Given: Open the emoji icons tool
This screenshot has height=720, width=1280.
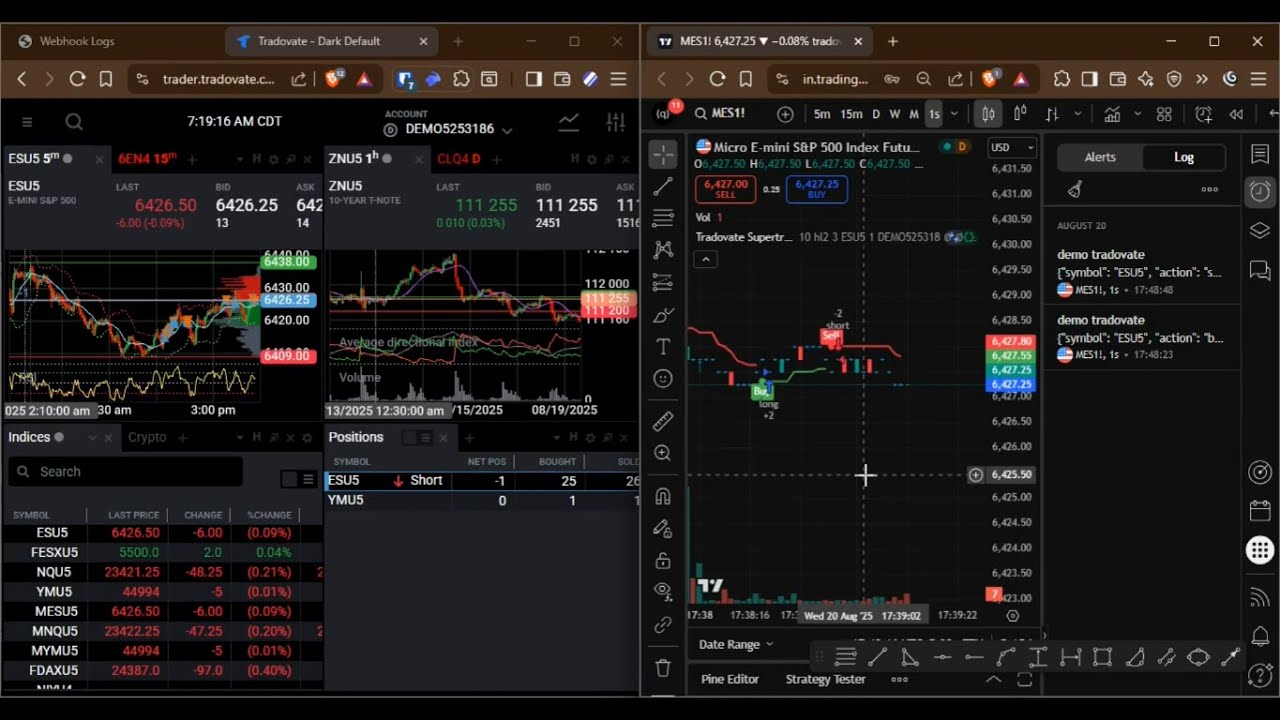Looking at the screenshot, I should pos(663,379).
